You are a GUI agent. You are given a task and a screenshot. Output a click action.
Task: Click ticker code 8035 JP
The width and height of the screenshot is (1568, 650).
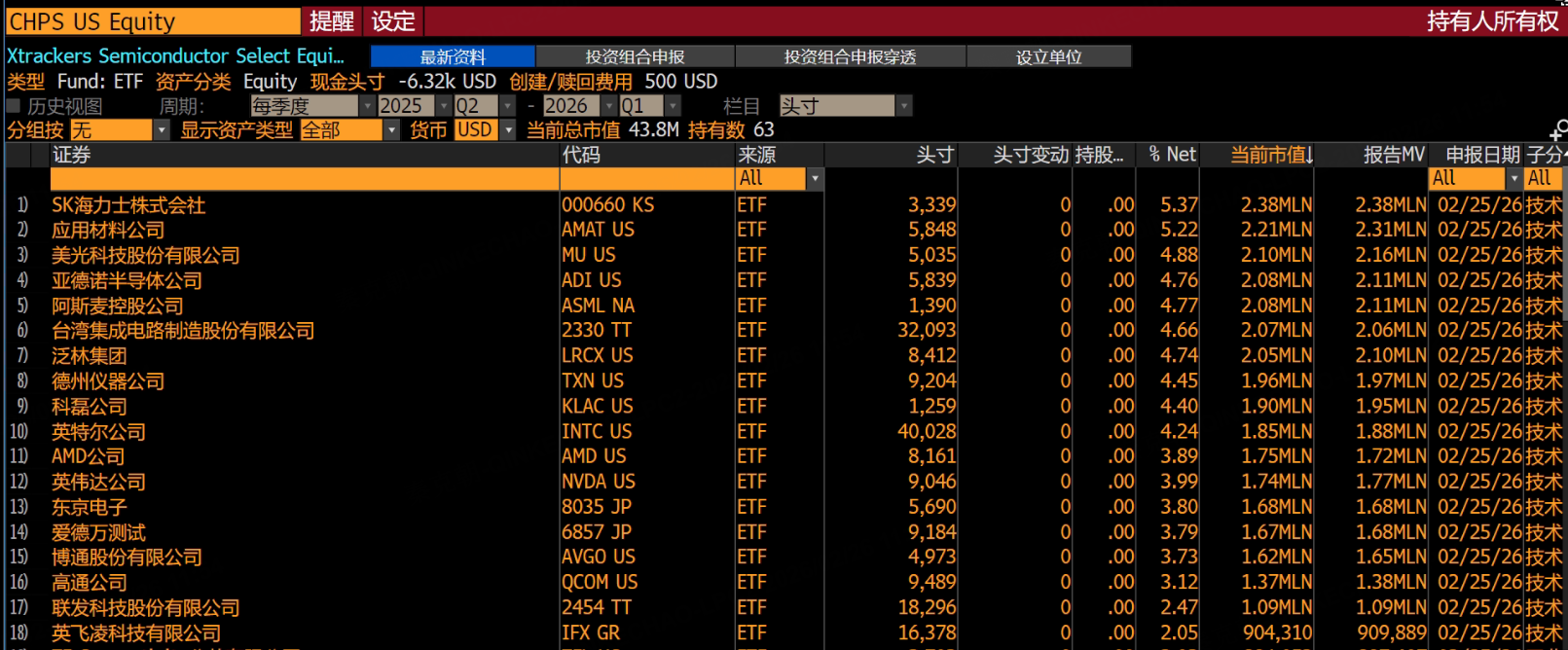coord(596,507)
